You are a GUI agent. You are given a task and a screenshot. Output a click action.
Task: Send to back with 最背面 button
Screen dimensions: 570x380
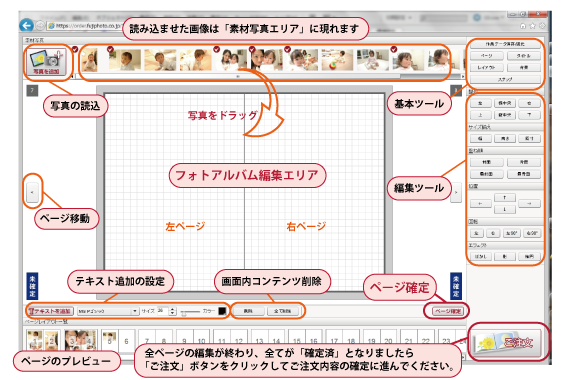click(523, 174)
